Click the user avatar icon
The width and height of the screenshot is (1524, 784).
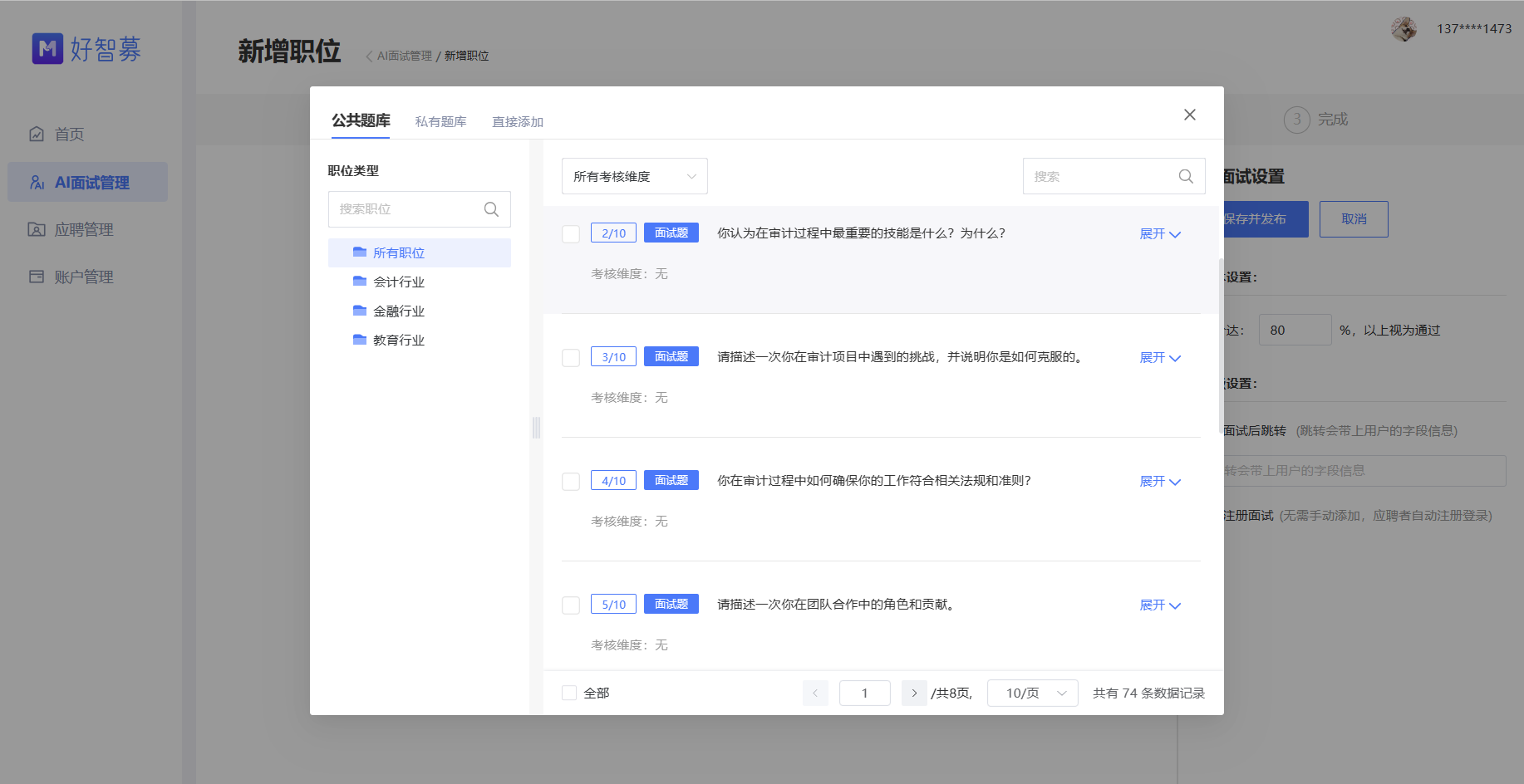point(1404,27)
